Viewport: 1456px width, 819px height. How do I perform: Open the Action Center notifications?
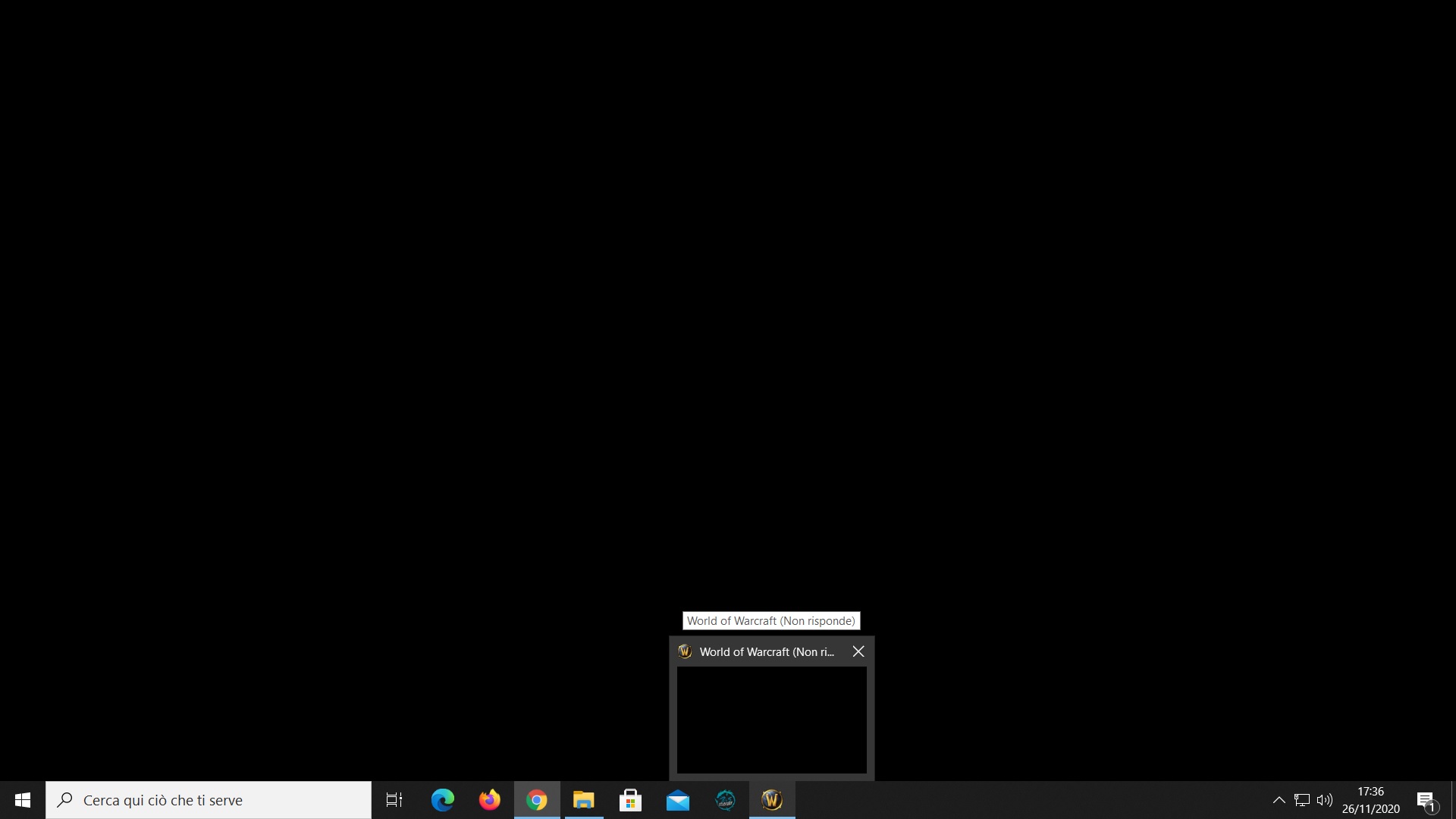[x=1426, y=800]
